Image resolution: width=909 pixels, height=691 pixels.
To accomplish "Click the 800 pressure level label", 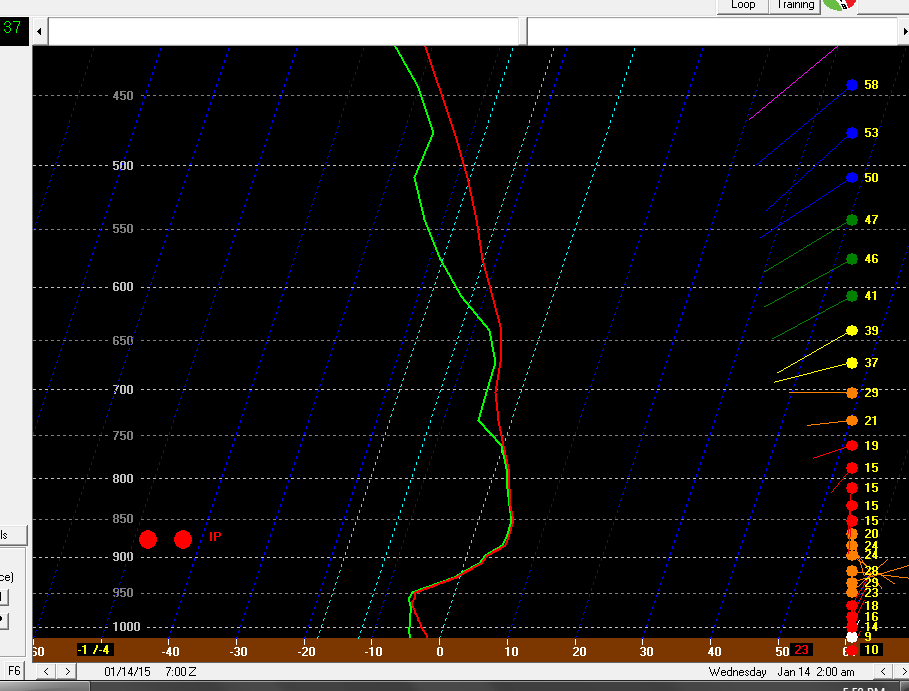I will click(122, 479).
